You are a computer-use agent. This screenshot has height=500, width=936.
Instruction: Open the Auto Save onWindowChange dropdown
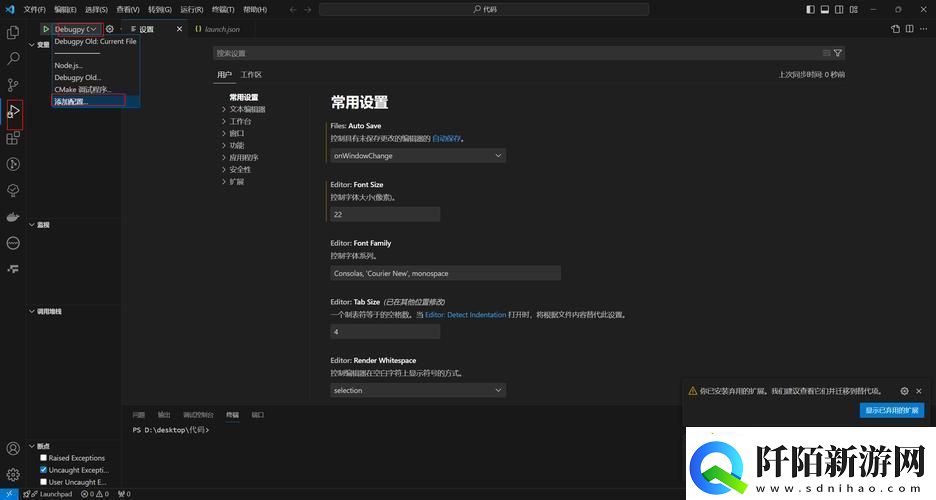(x=418, y=156)
